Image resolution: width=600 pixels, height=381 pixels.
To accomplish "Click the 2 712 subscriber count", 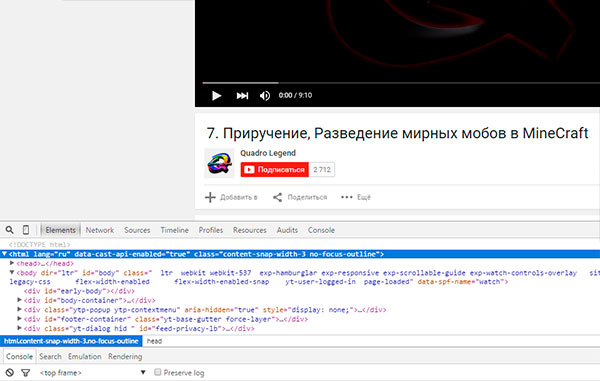I will 322,169.
